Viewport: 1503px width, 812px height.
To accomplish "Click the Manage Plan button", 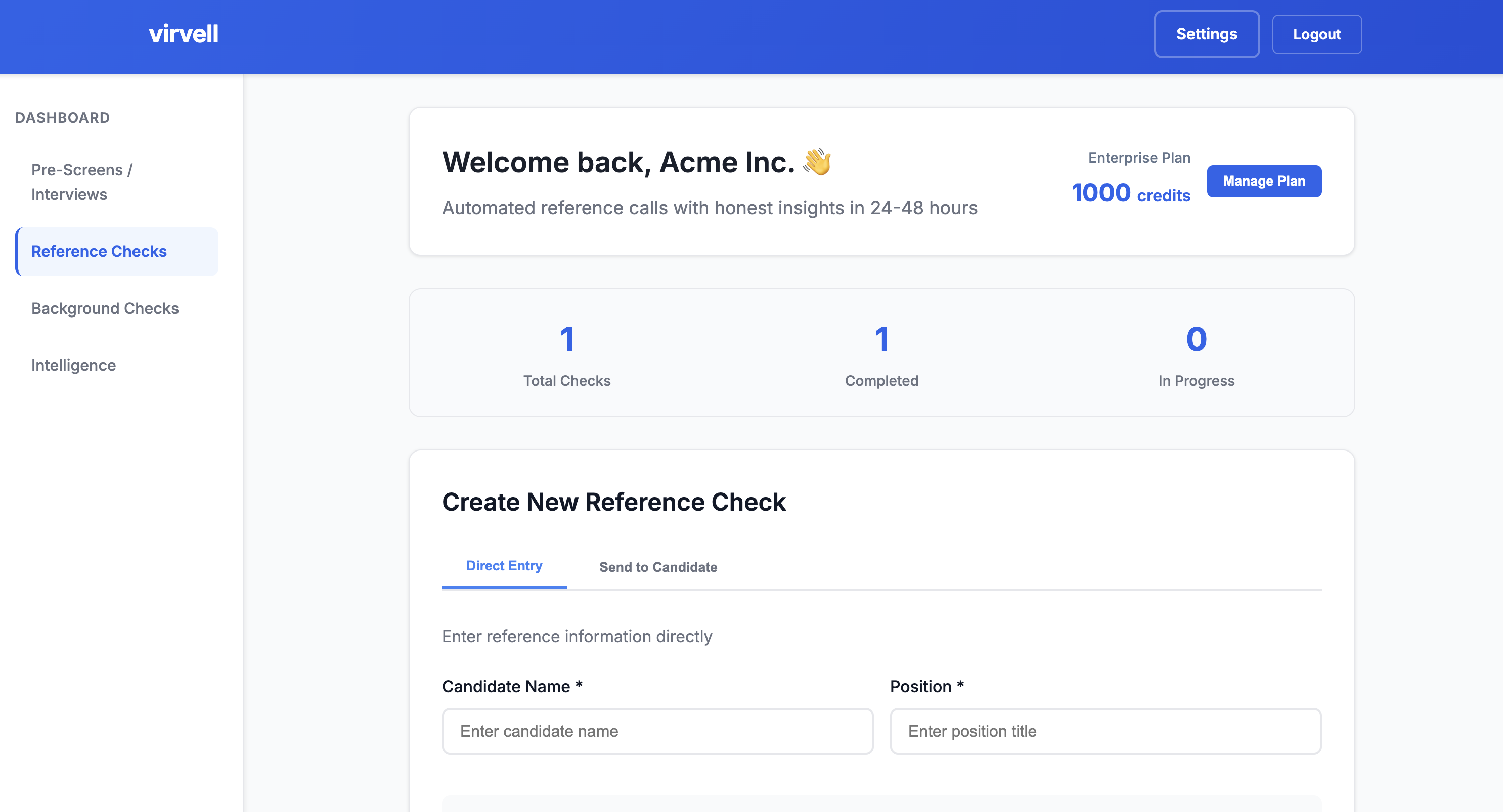I will [x=1264, y=181].
